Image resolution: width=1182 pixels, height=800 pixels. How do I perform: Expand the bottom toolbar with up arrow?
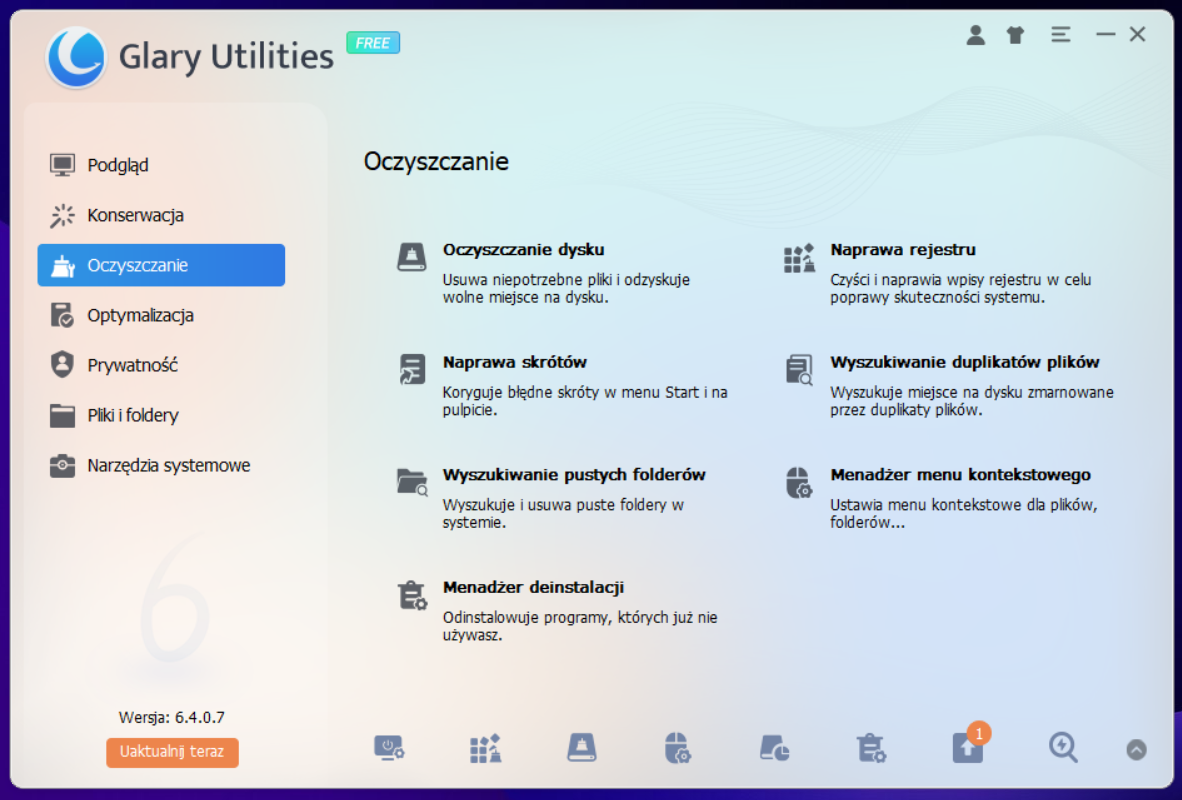[x=1136, y=749]
